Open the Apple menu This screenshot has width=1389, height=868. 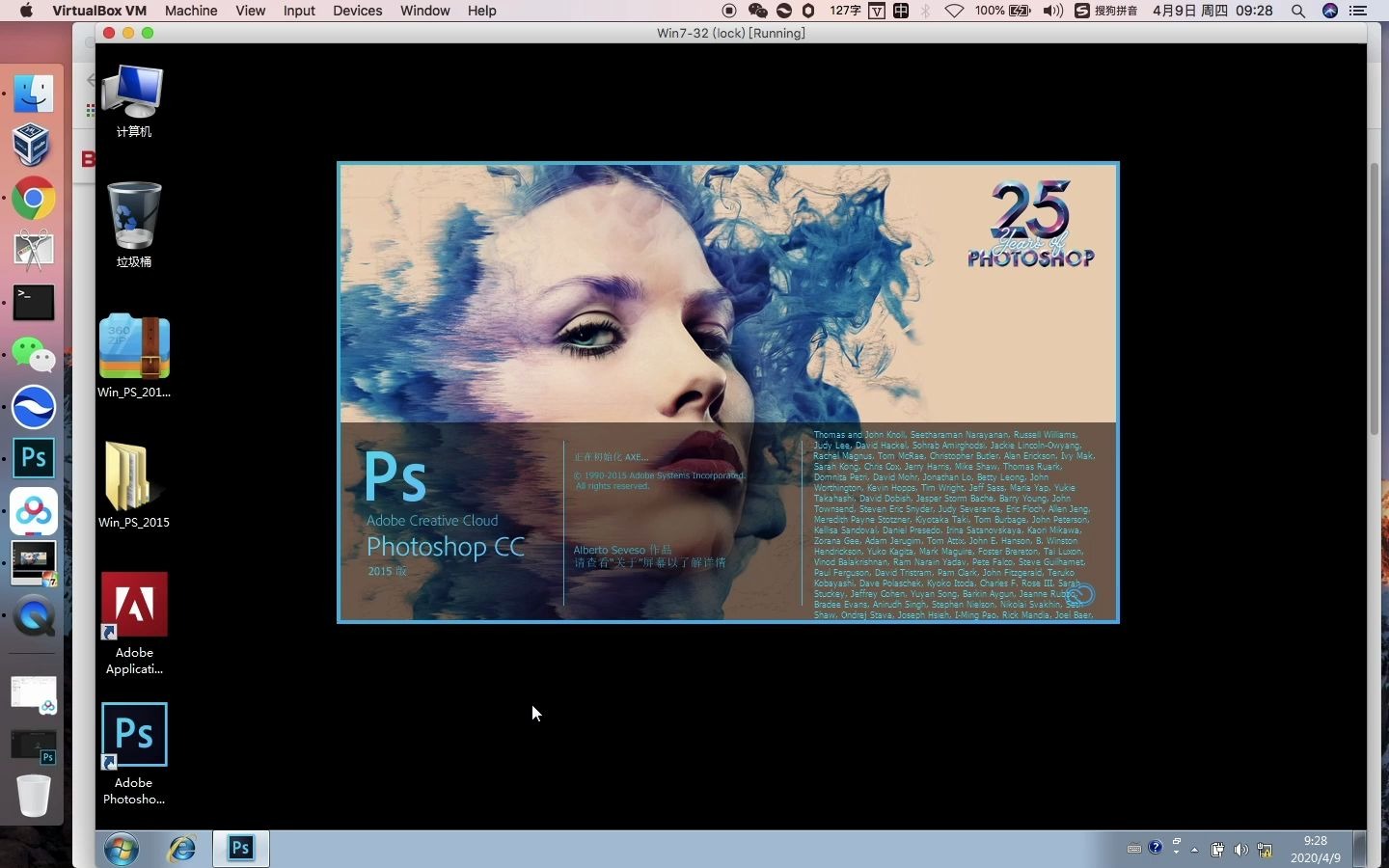26,11
